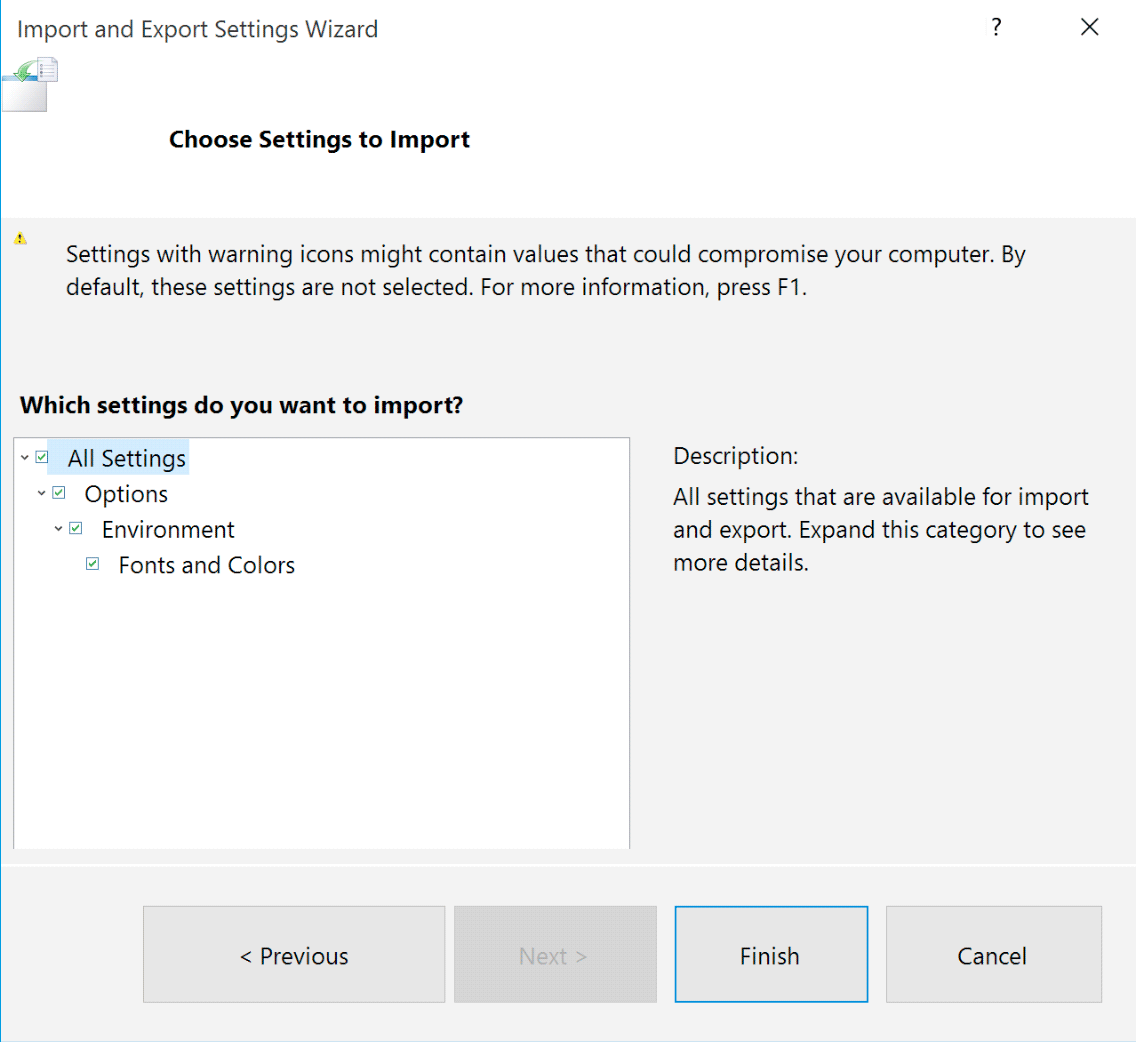
Task: Collapse the All Settings tree node
Action: click(25, 458)
